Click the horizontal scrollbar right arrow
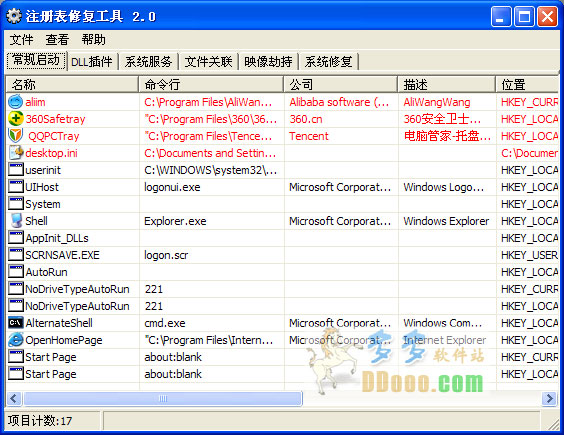This screenshot has width=564, height=435. coord(549,398)
